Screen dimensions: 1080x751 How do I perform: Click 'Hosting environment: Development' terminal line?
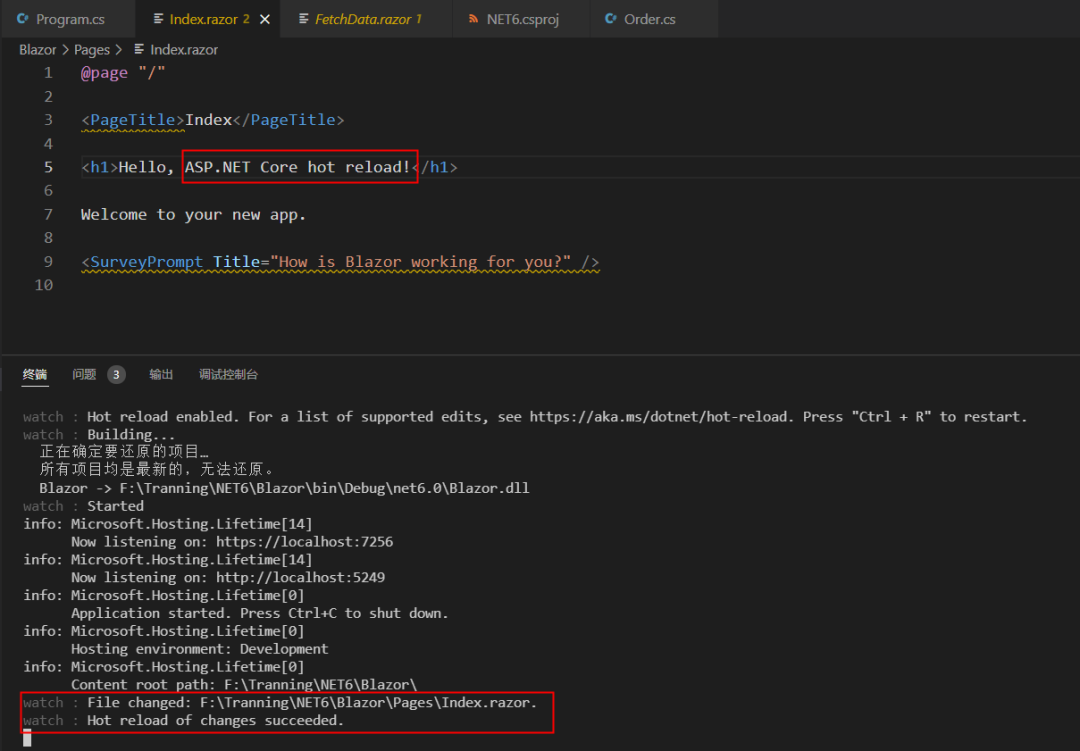click(x=200, y=649)
